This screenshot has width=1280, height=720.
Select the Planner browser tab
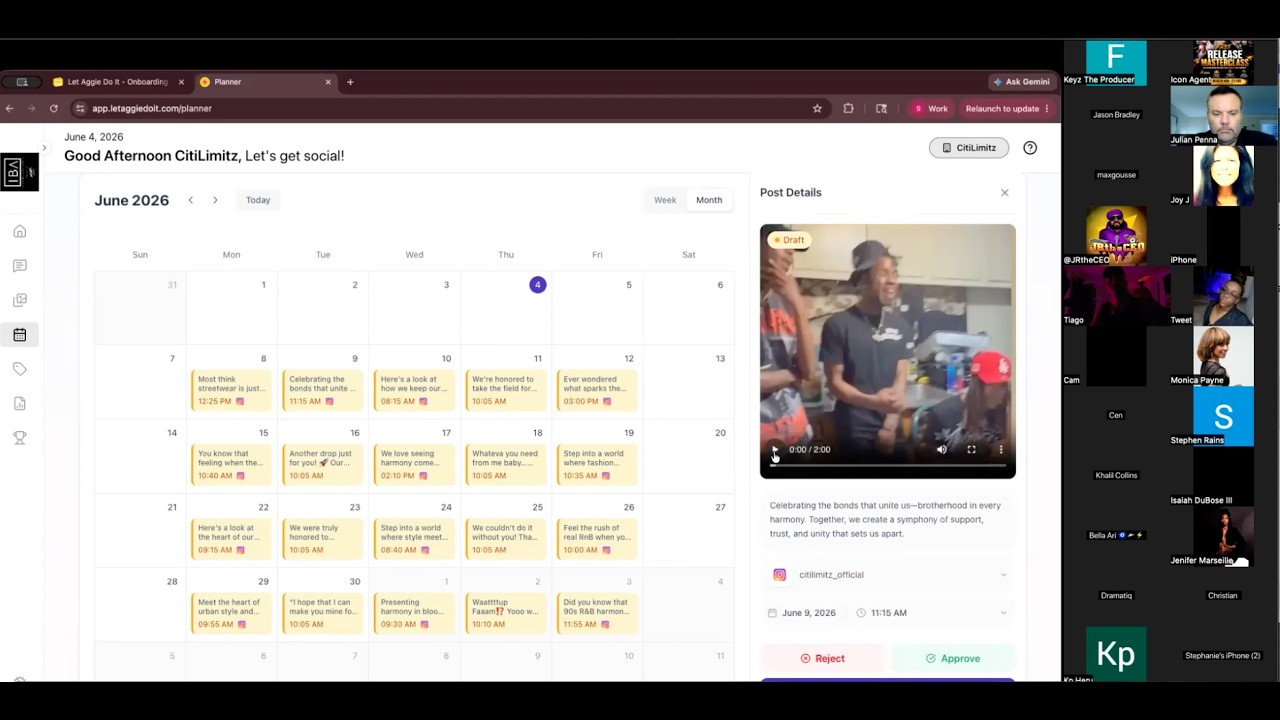pos(266,82)
